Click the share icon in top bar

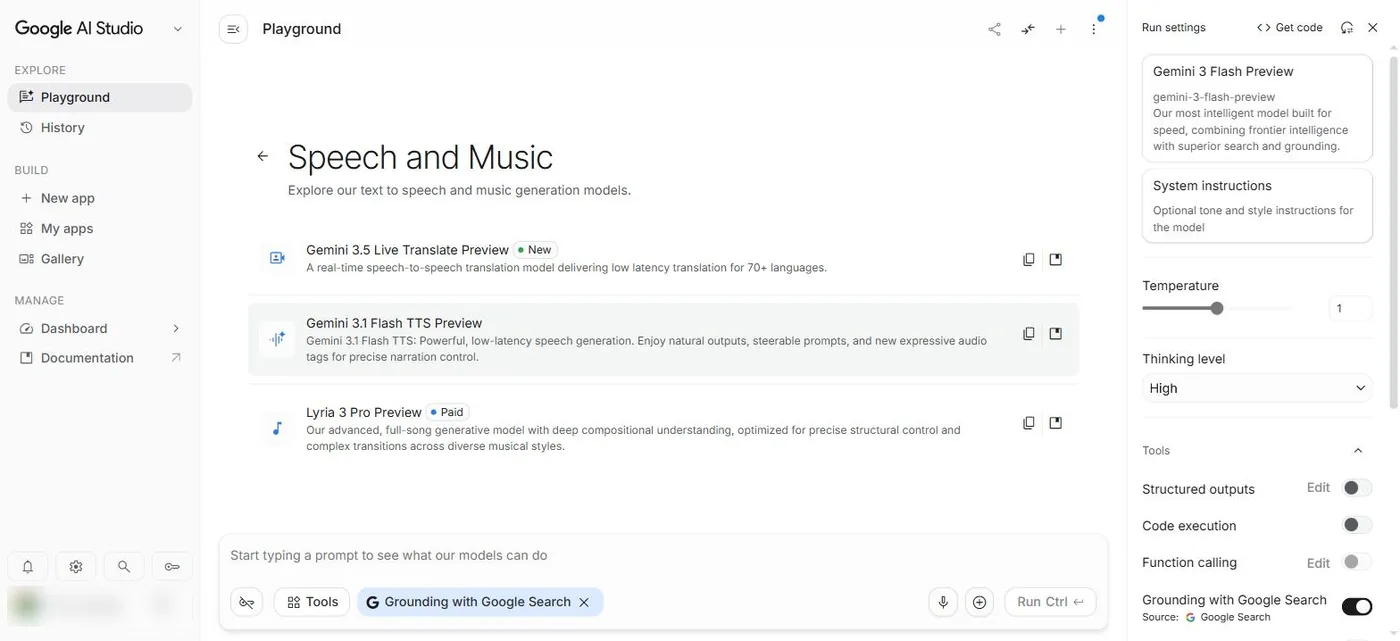[994, 29]
